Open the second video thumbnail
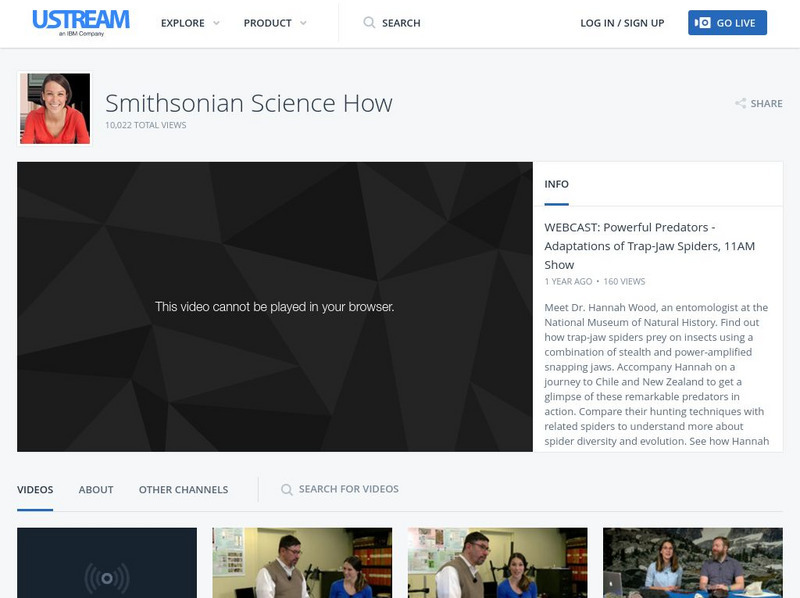Screen dimensions: 800x598 coord(302,563)
